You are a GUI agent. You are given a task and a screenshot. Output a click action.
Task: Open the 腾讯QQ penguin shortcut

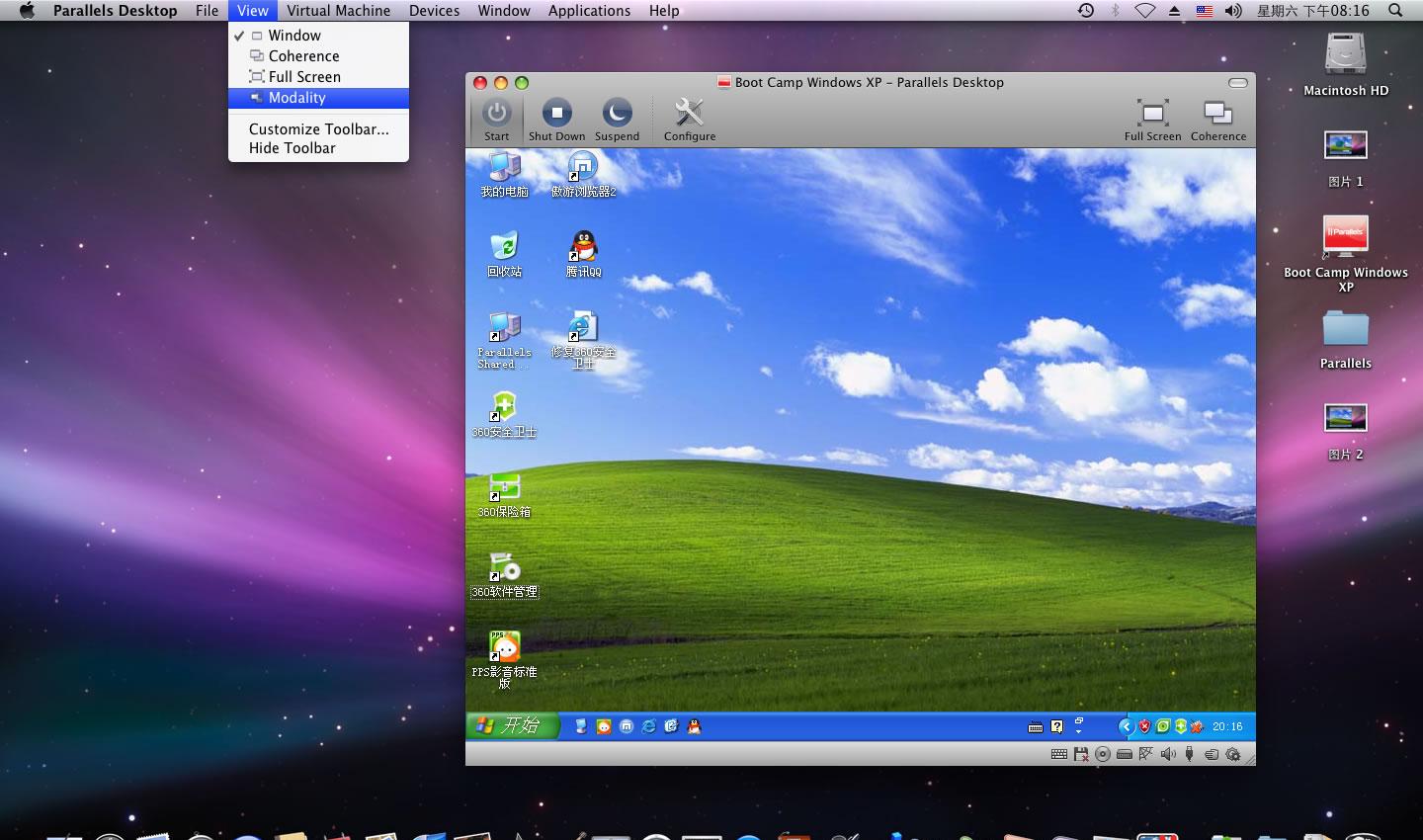pyautogui.click(x=583, y=254)
